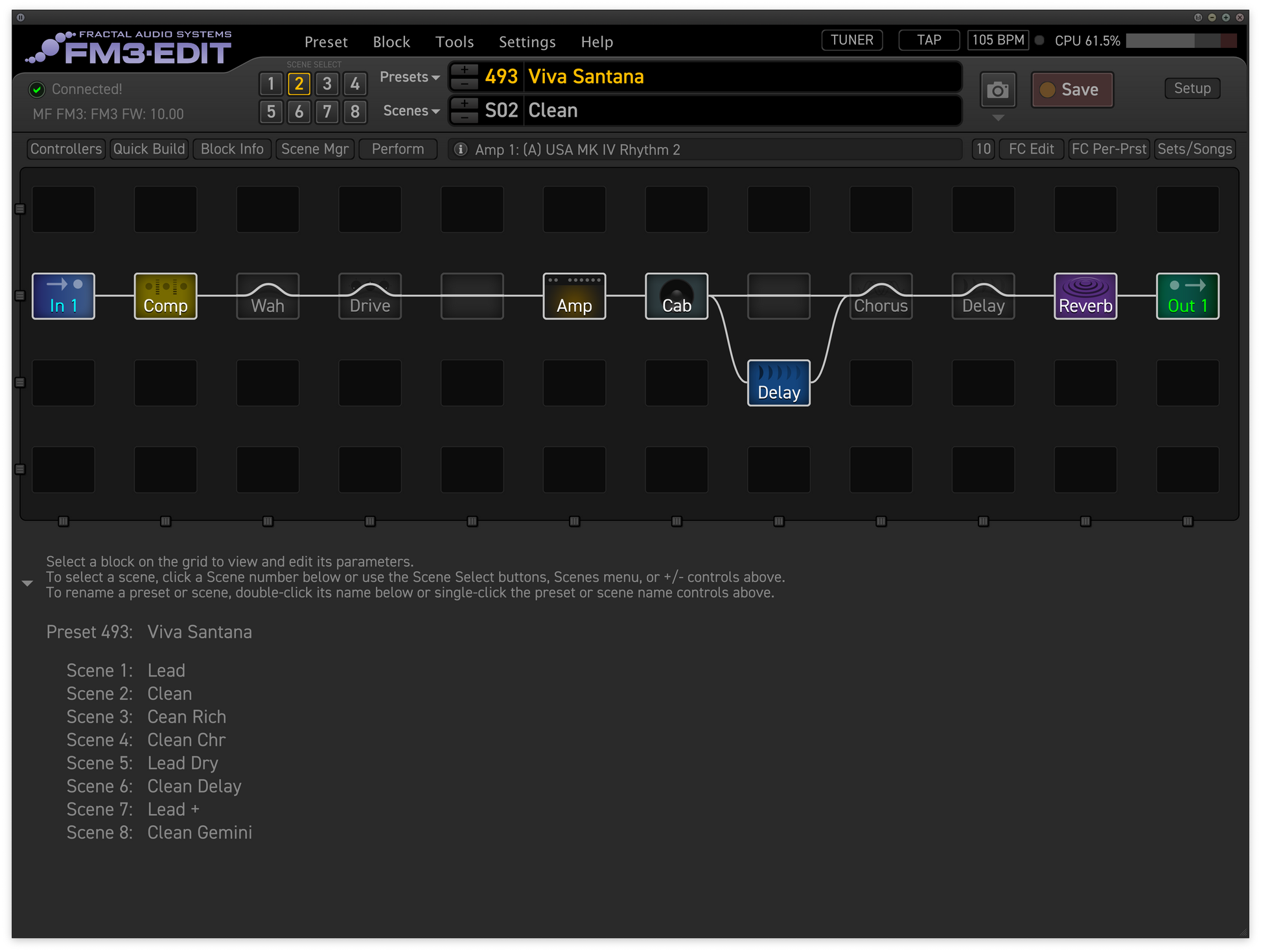Screen dimensions: 1261x952
Task: Open the Tools menu
Action: pyautogui.click(x=454, y=42)
